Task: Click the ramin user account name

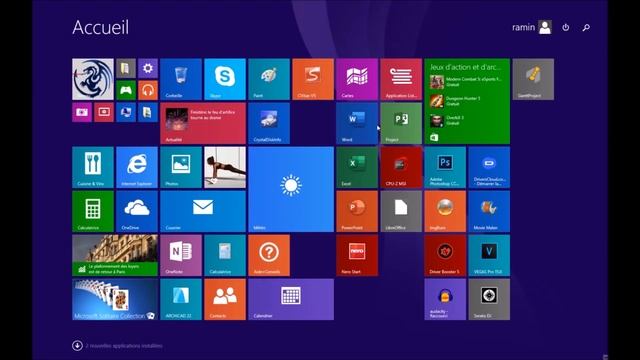Action: [523, 27]
